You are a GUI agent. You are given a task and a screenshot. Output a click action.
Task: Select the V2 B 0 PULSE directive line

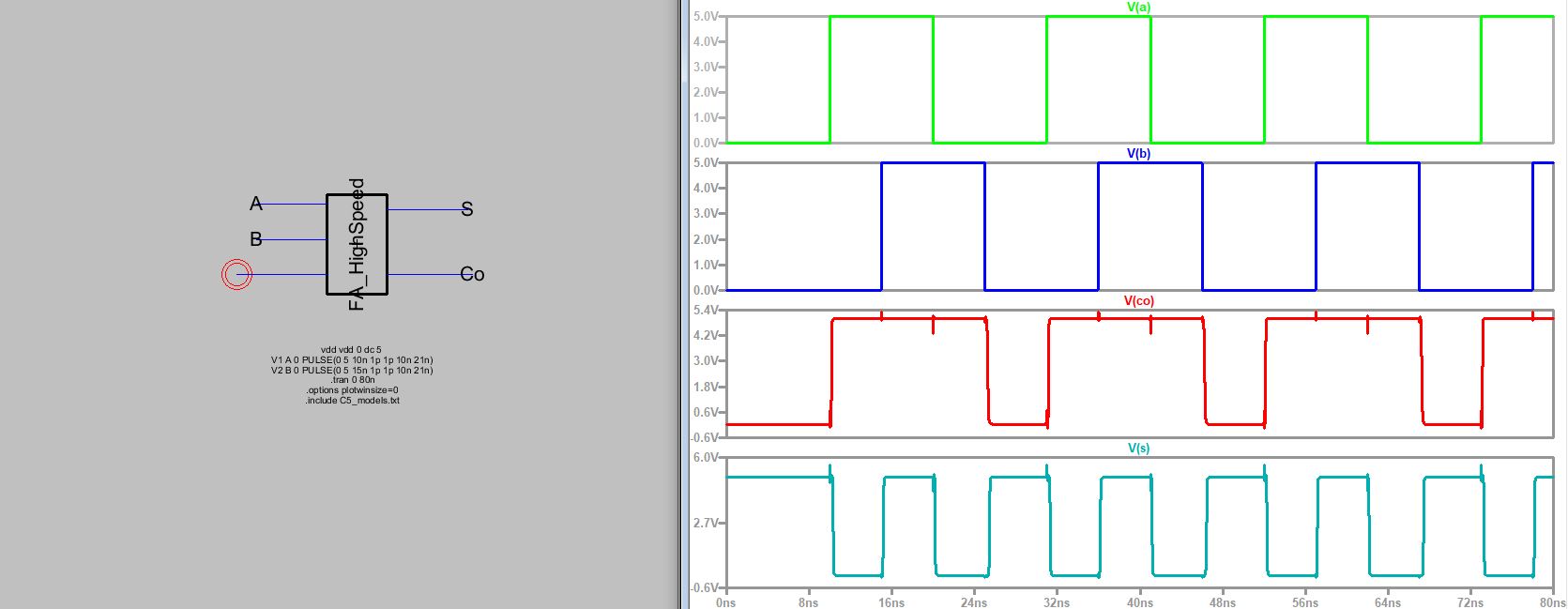pos(352,370)
